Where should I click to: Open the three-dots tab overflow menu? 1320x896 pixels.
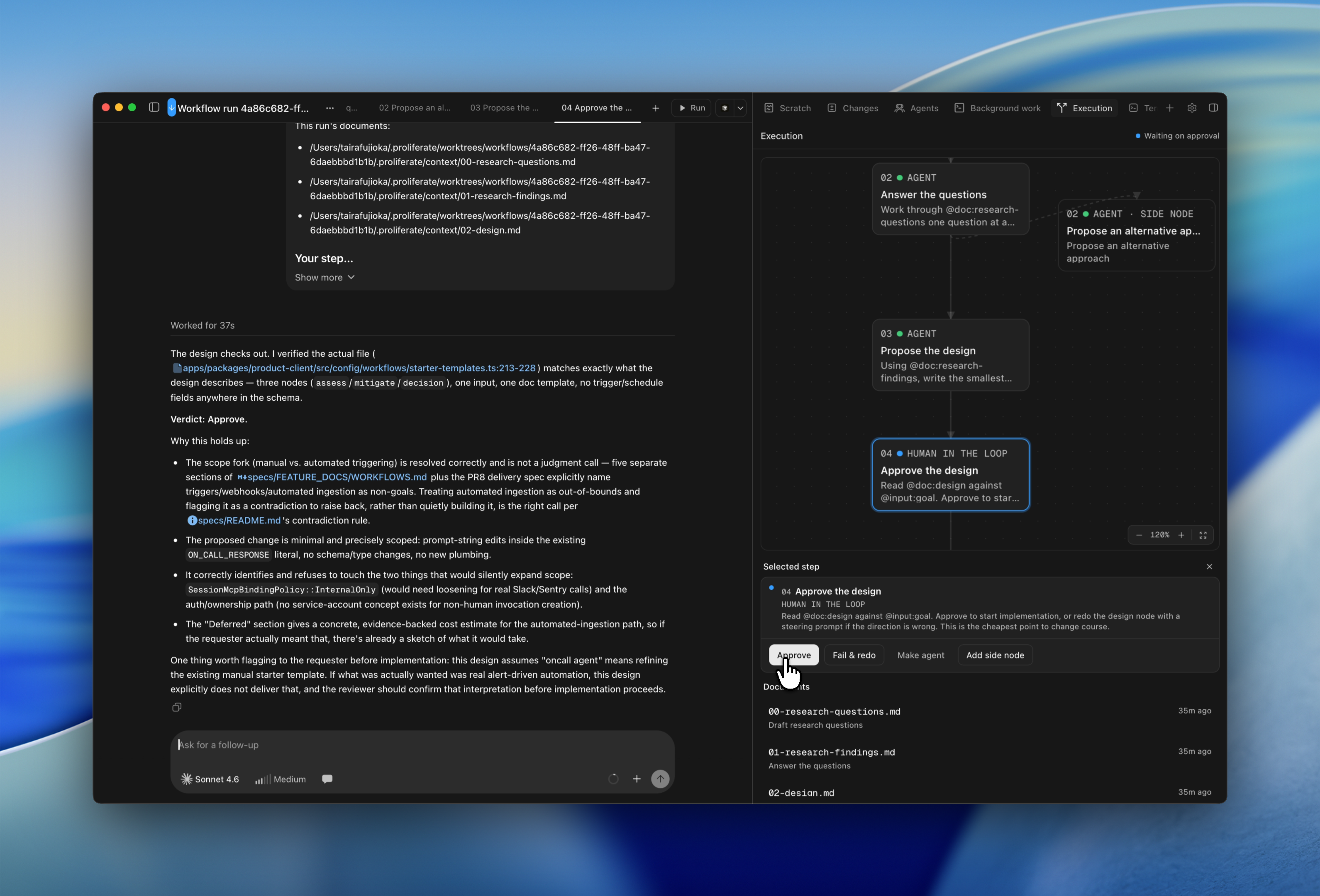(330, 108)
